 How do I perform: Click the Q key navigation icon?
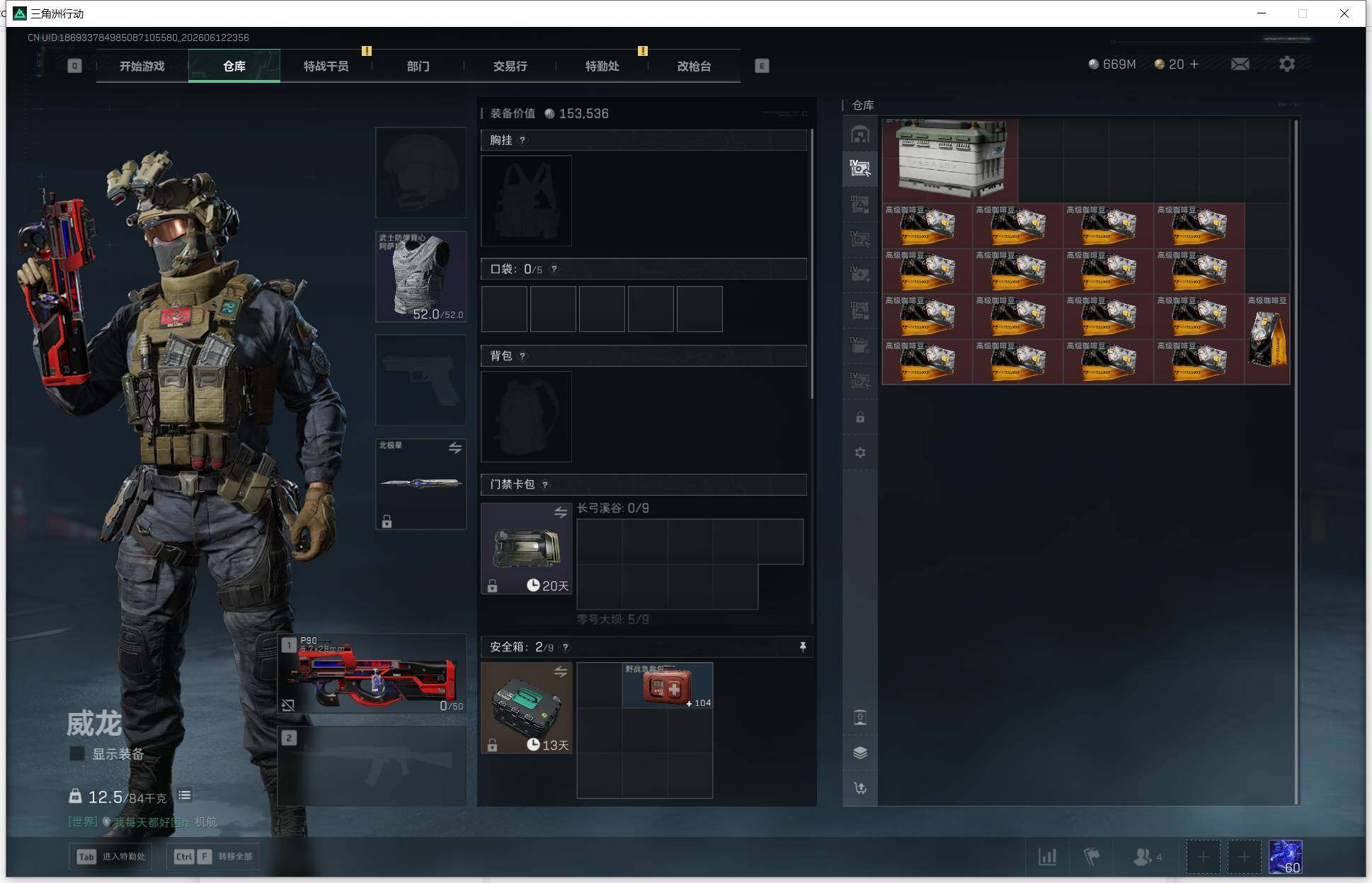point(74,66)
